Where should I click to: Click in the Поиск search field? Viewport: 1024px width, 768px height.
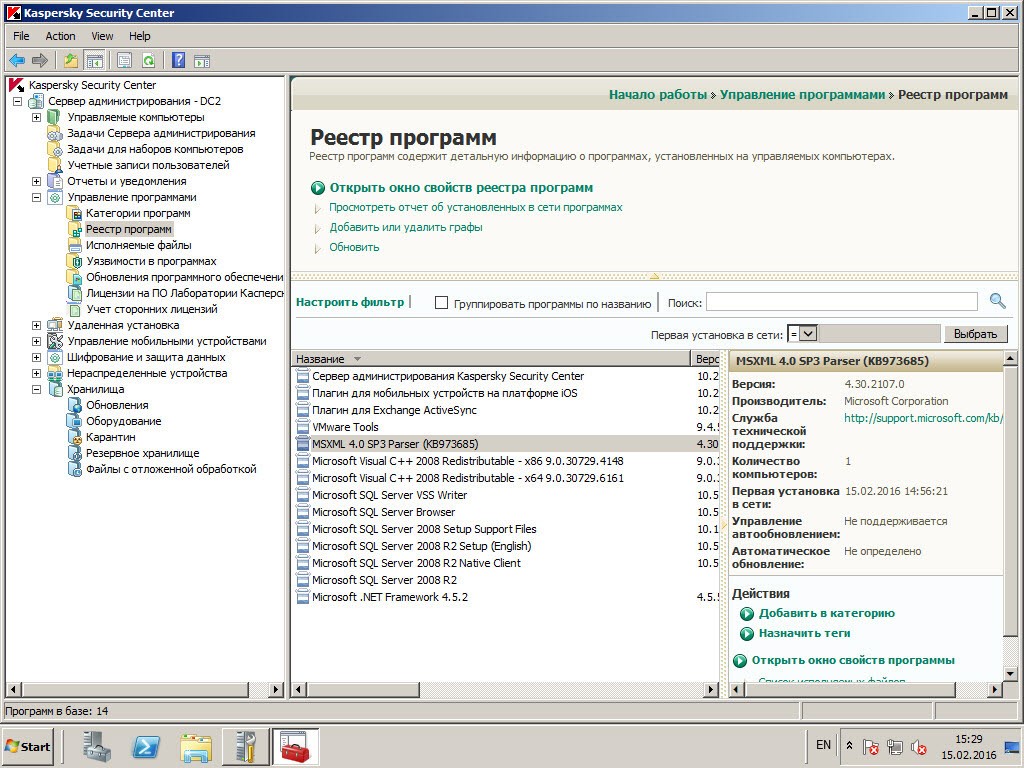(841, 302)
